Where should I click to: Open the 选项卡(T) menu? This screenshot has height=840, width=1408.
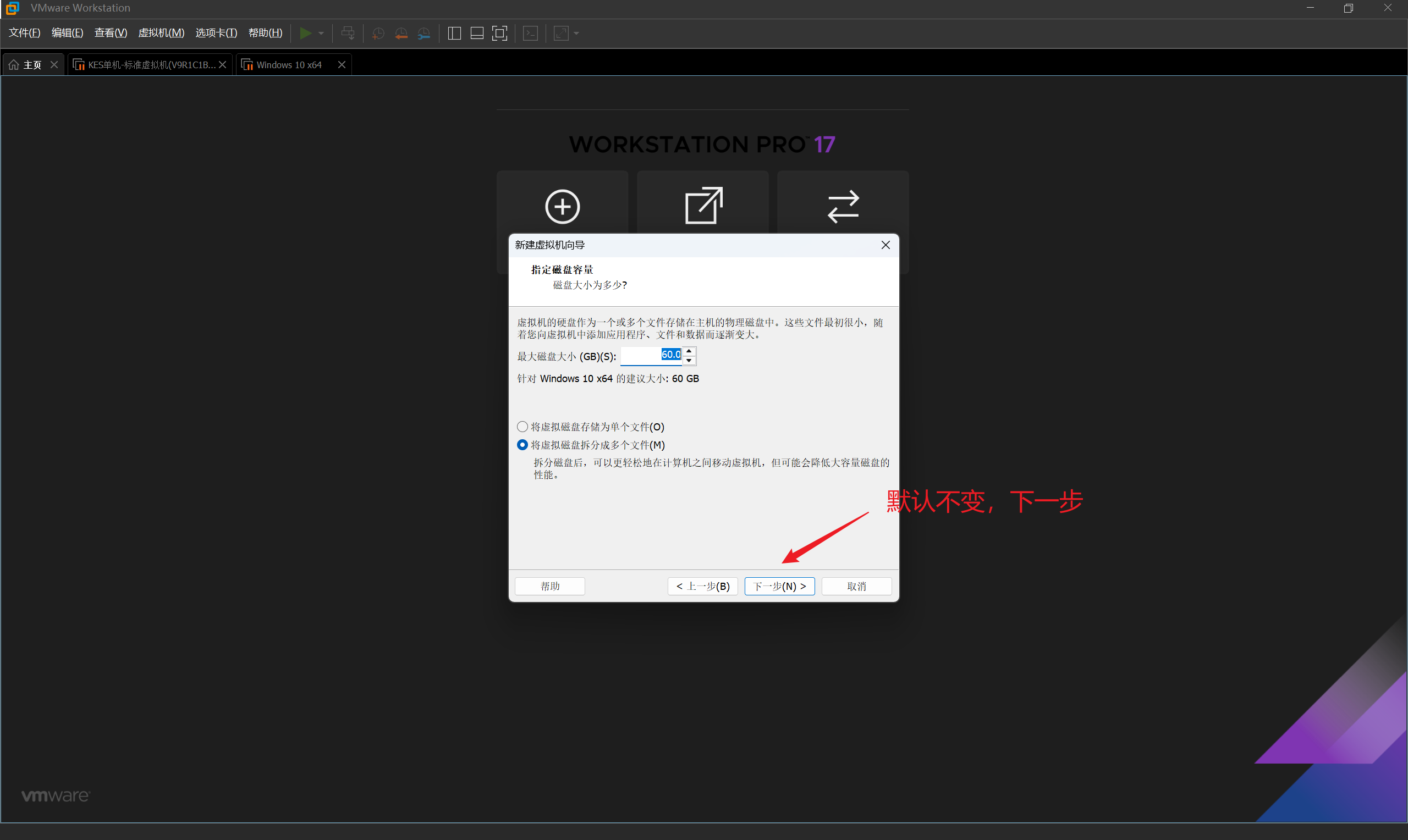coord(216,33)
